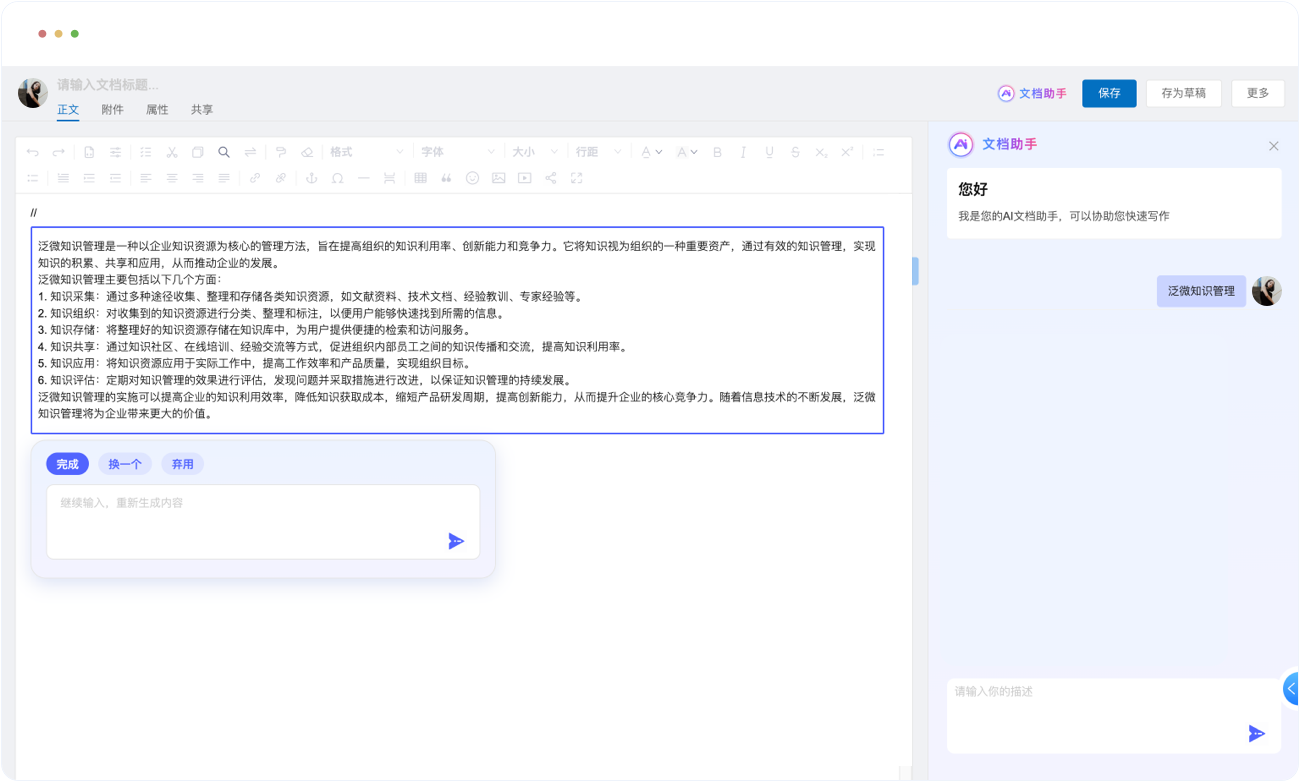Insert an emoji with the smiley icon
The image size is (1300, 782).
point(472,178)
